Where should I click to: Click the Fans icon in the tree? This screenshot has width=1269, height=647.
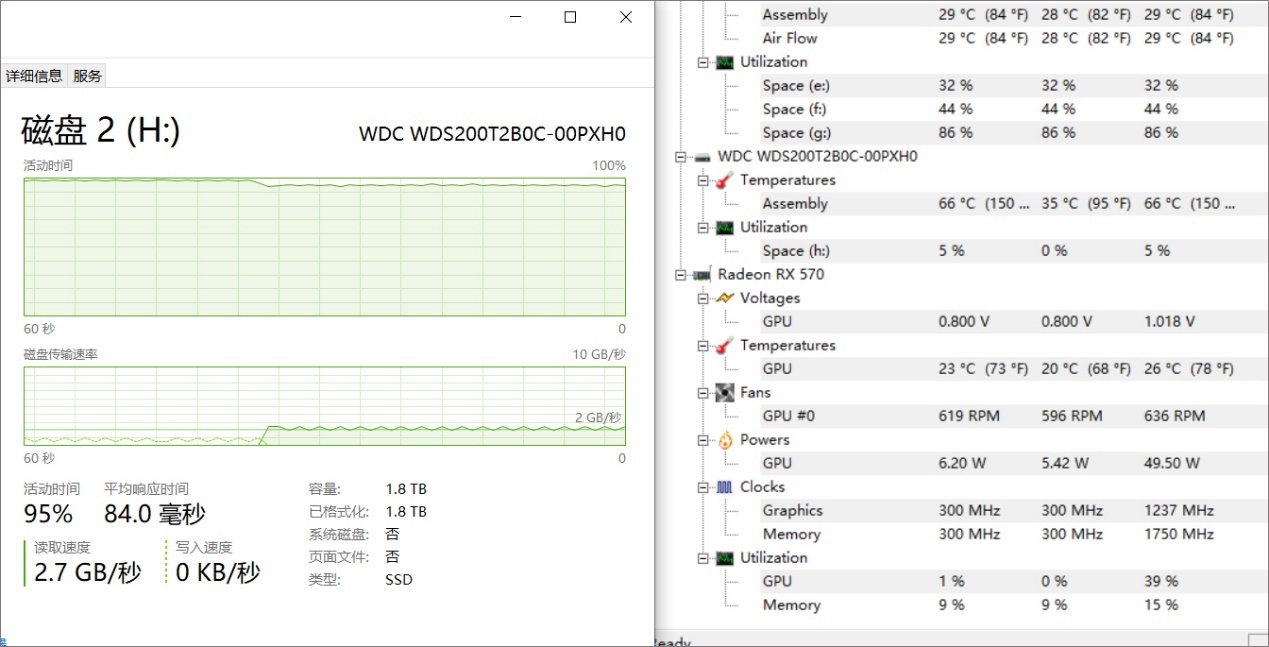click(725, 393)
